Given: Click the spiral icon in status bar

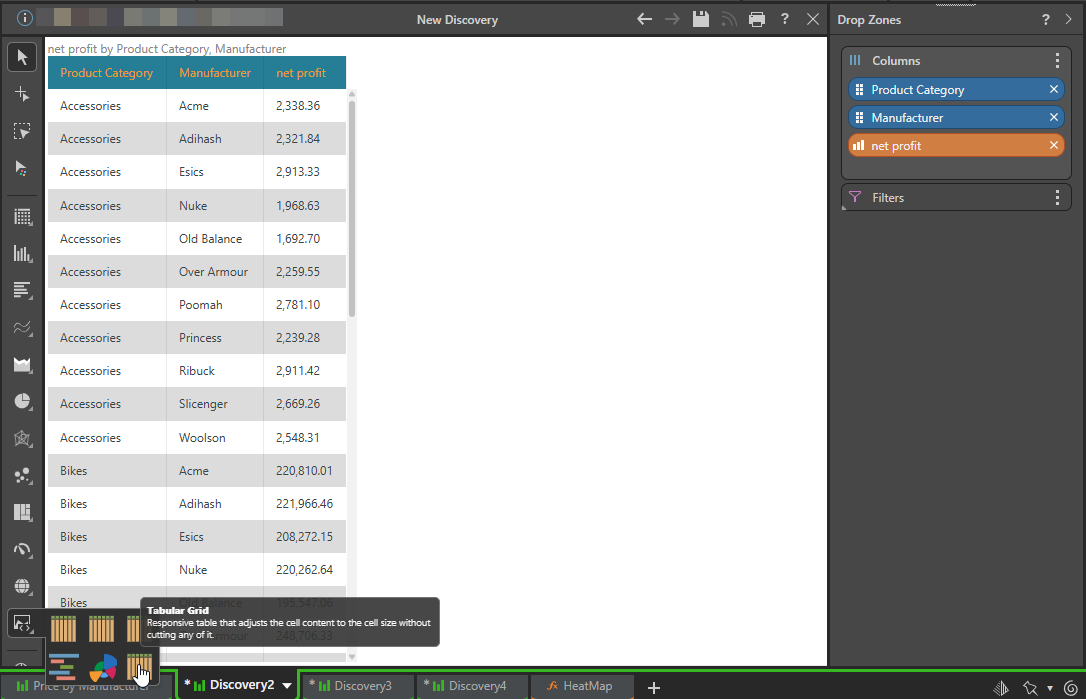Looking at the screenshot, I should click(x=1071, y=688).
